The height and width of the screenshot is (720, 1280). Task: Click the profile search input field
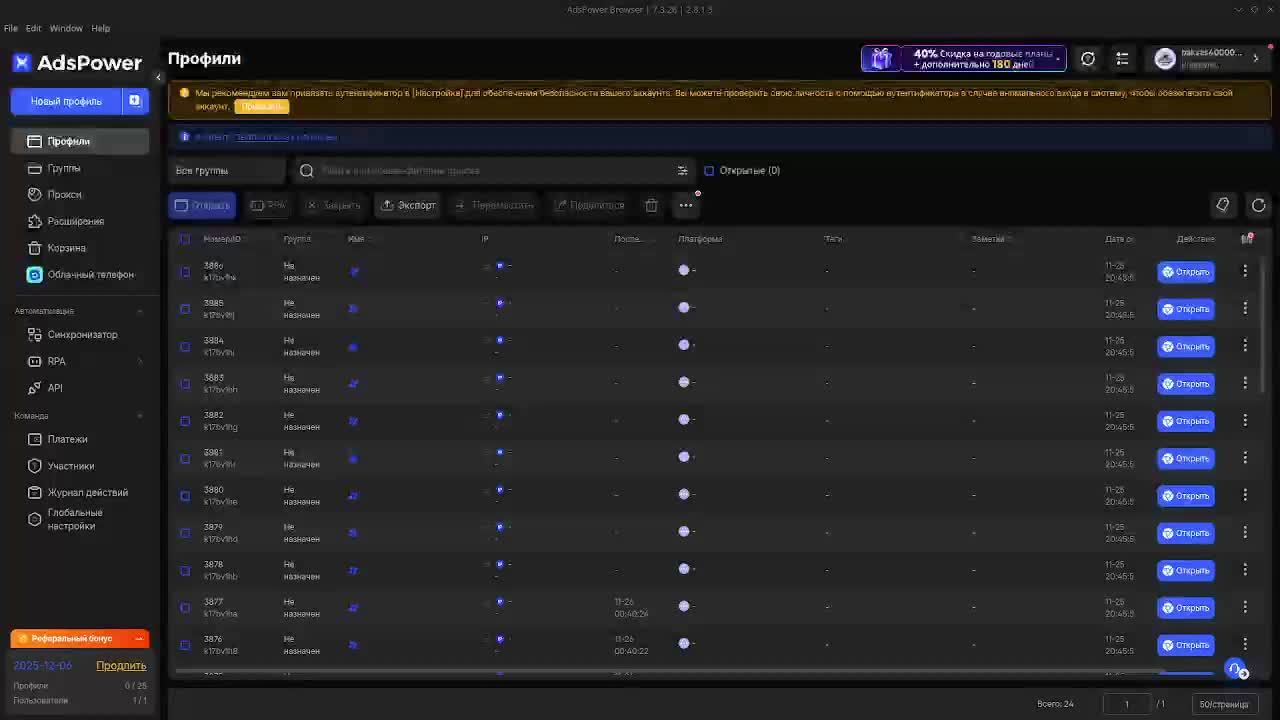coord(495,171)
